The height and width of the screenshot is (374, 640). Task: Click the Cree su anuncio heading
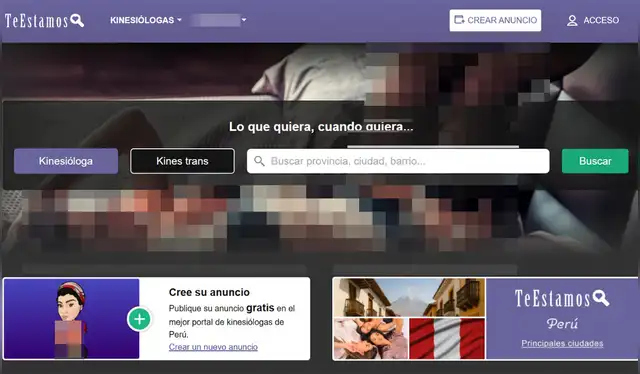pos(209,292)
